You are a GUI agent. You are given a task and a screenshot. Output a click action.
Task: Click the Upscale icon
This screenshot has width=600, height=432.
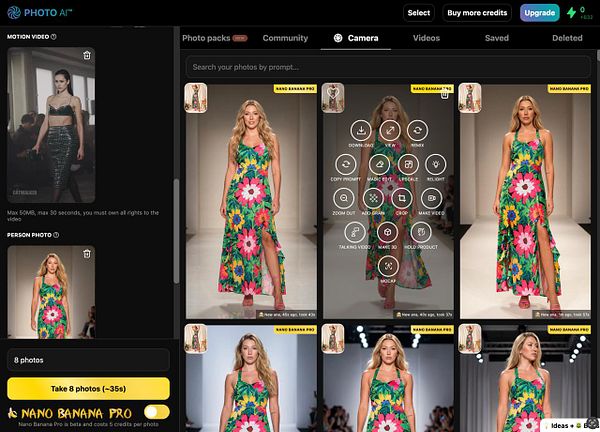(408, 165)
